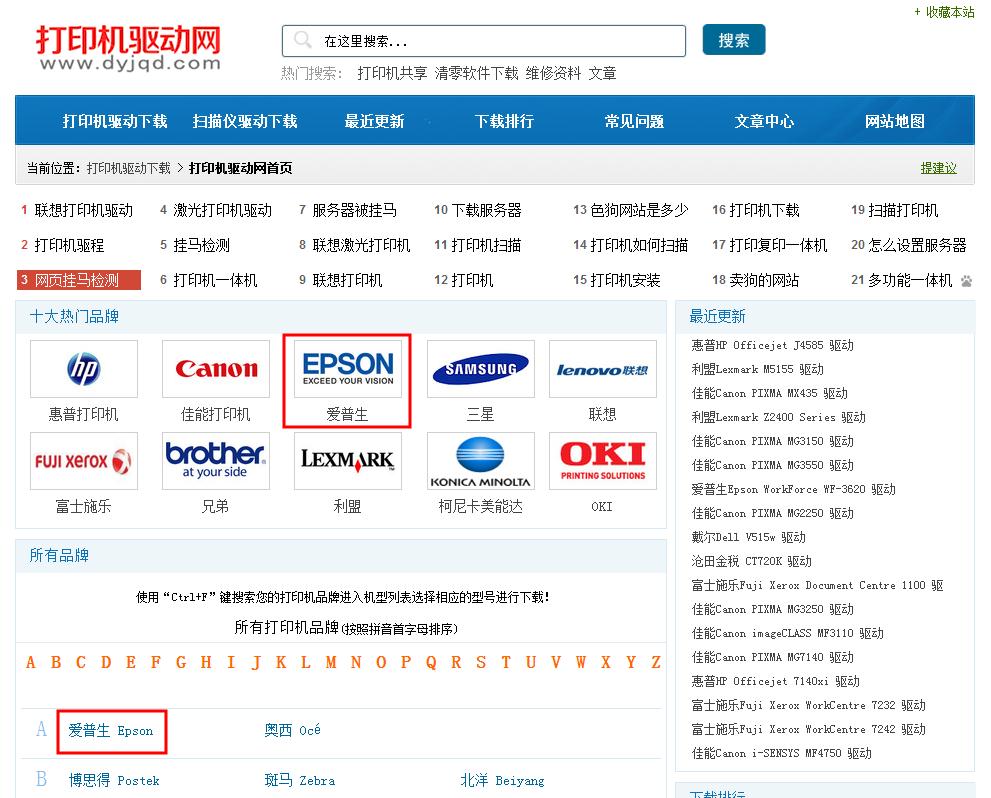Jump to letter L in alphabet index
The image size is (991, 798).
point(306,662)
